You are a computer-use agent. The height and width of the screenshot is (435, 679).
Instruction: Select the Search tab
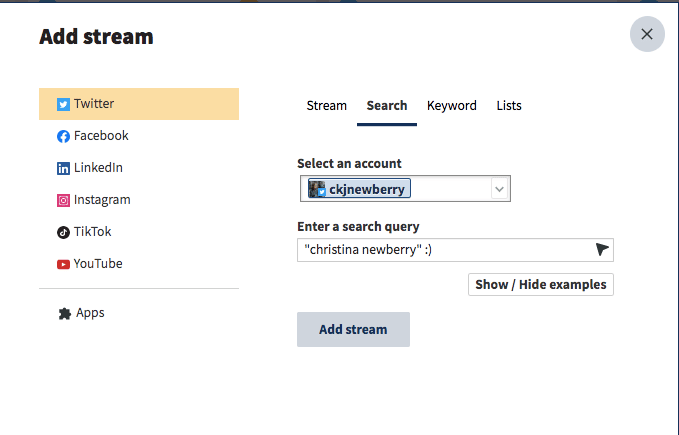click(x=386, y=105)
